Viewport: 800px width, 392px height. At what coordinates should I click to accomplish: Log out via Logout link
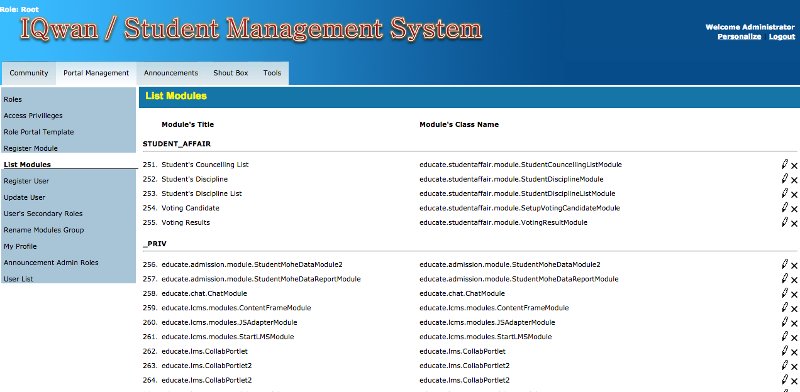[782, 37]
